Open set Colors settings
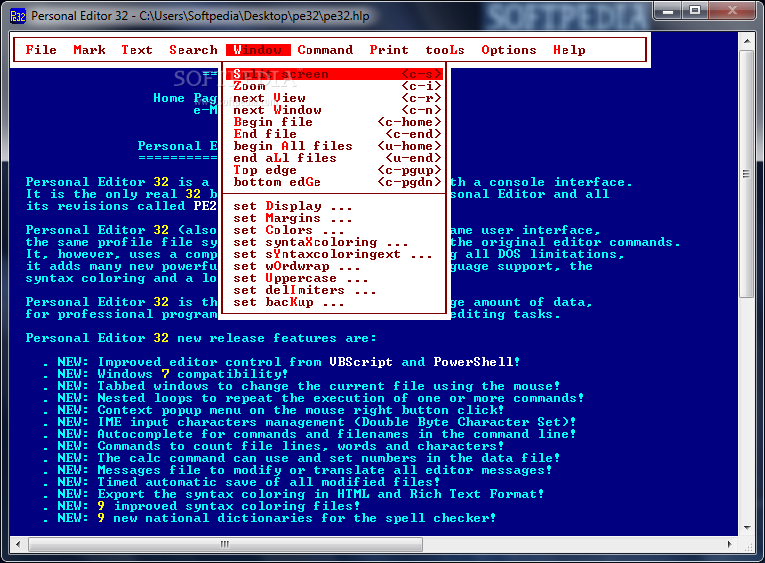Viewport: 765px width, 563px height. [x=334, y=230]
